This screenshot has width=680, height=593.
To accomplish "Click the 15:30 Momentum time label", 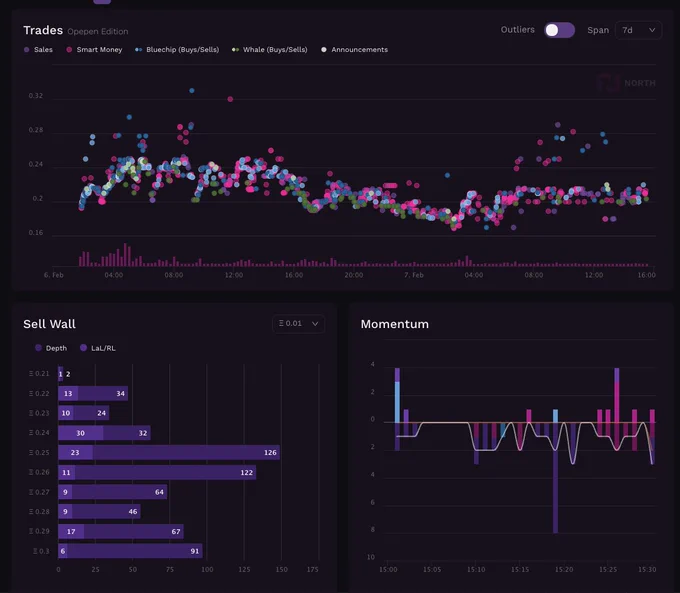I will (647, 570).
